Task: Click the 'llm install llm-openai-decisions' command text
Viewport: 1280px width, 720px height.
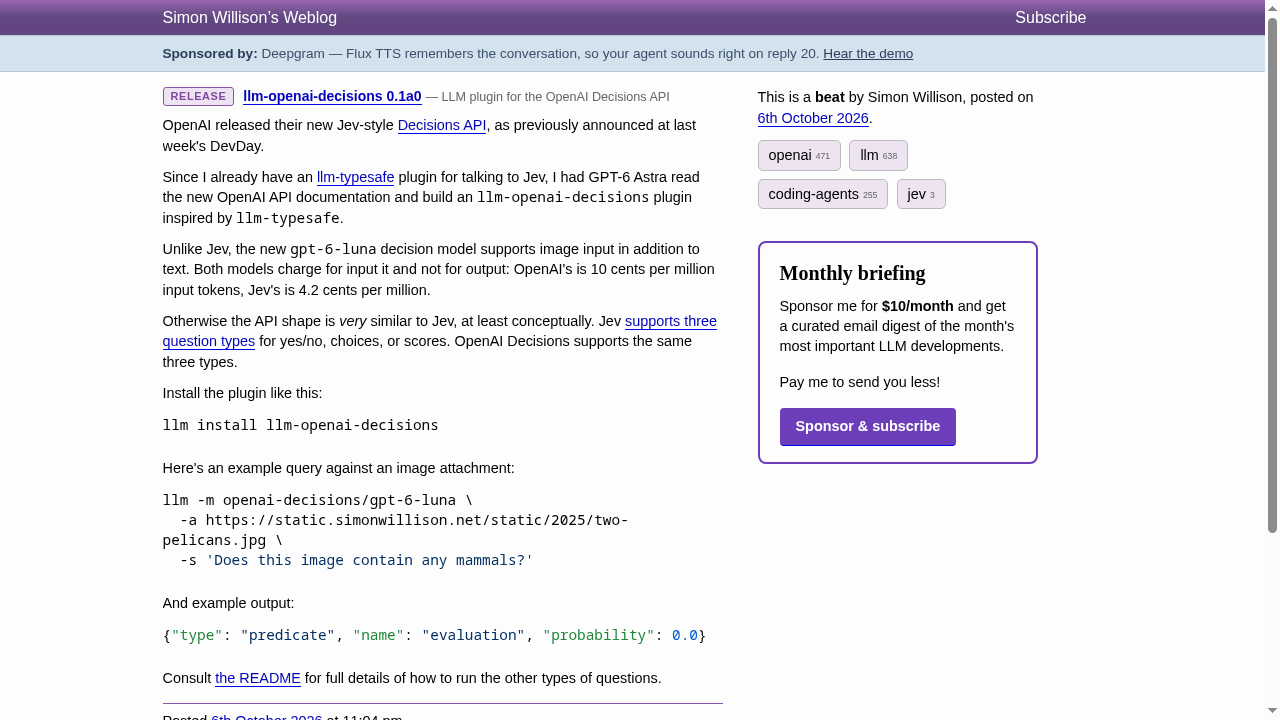Action: [x=301, y=425]
